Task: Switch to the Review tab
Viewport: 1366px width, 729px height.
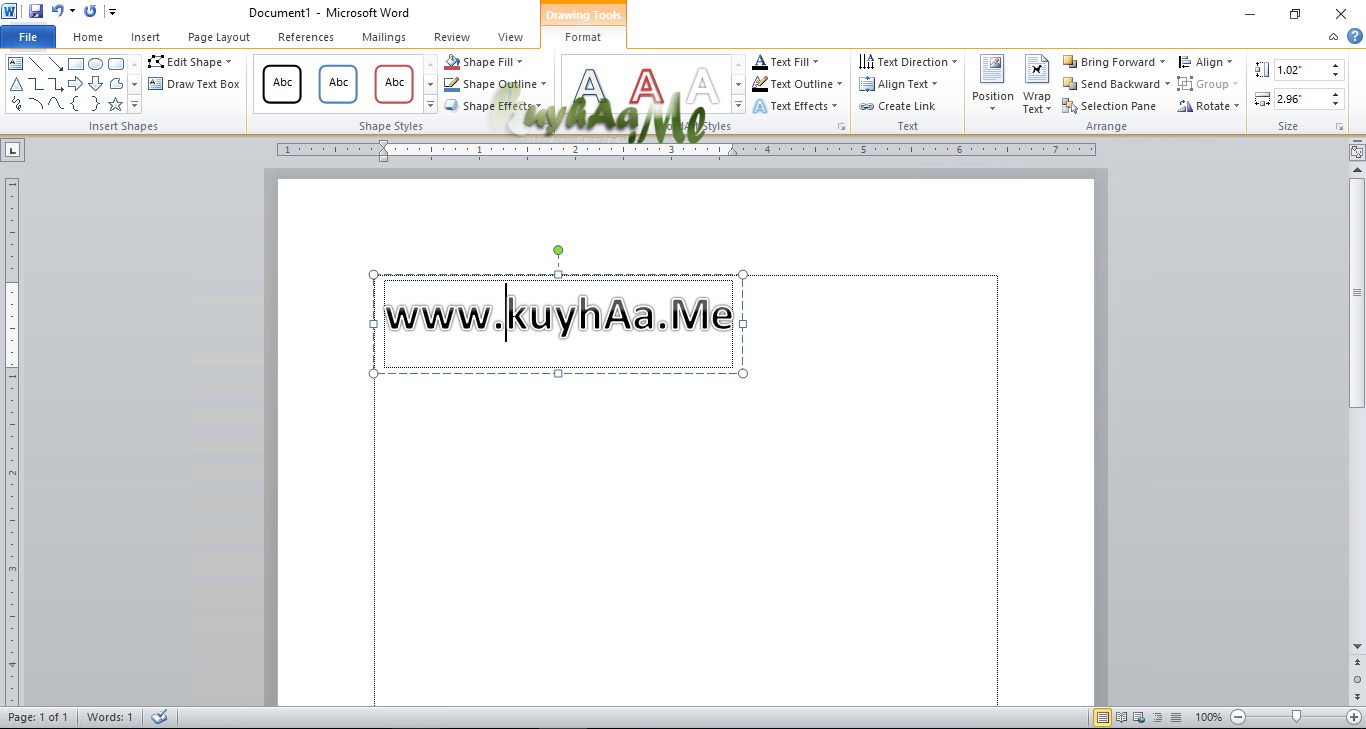Action: (452, 37)
